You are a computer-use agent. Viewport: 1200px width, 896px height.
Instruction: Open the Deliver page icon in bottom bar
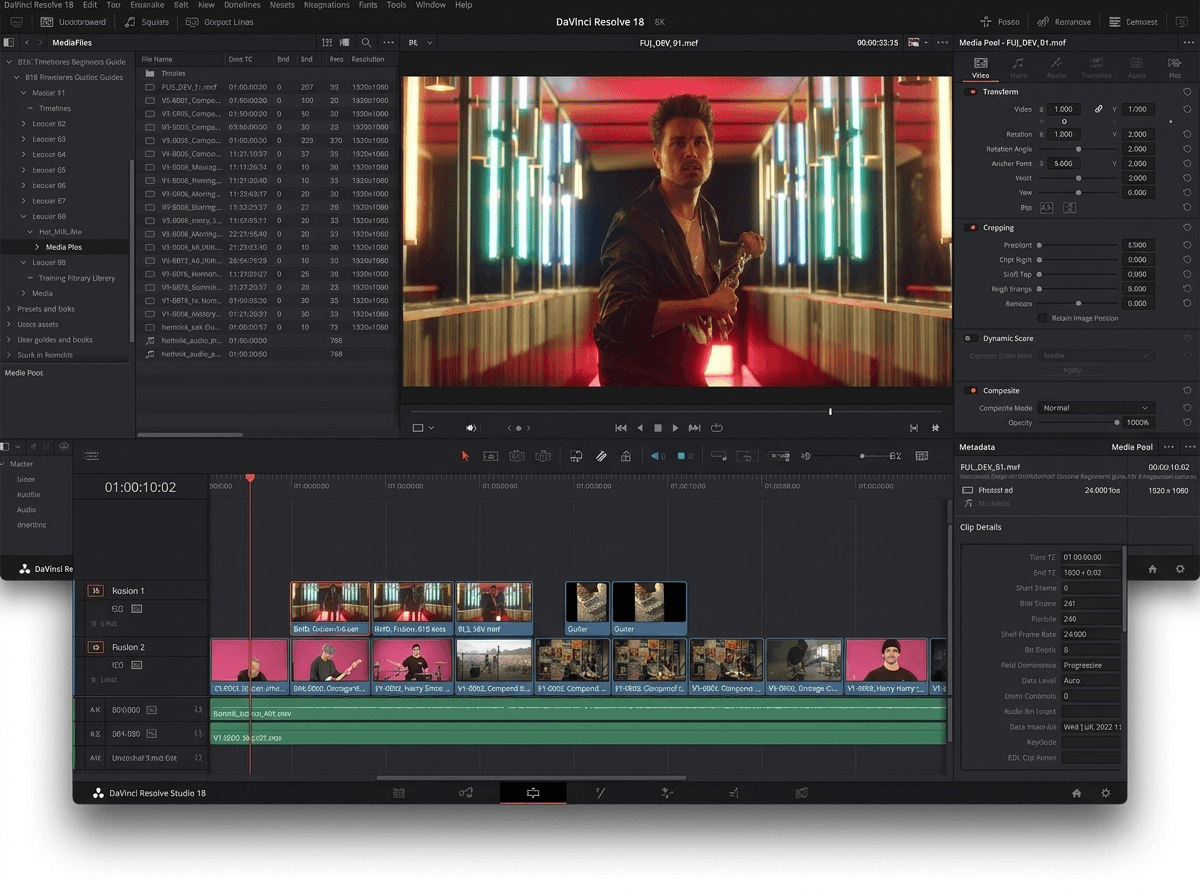tap(801, 793)
